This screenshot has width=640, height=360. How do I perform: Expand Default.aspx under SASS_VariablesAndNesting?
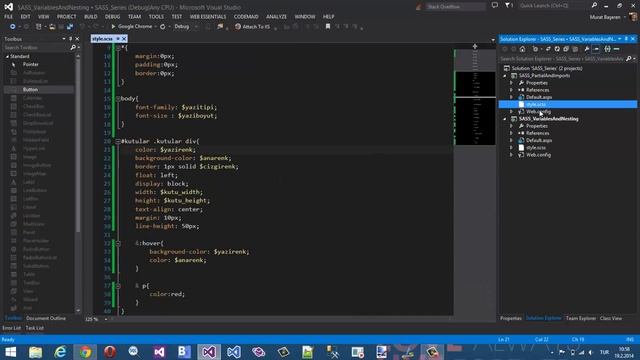tap(511, 140)
